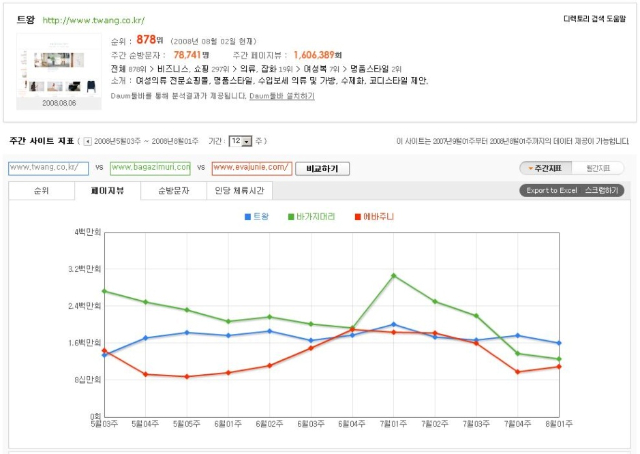The width and height of the screenshot is (640, 454).
Task: Click the 스크랩하기 button
Action: click(x=602, y=190)
